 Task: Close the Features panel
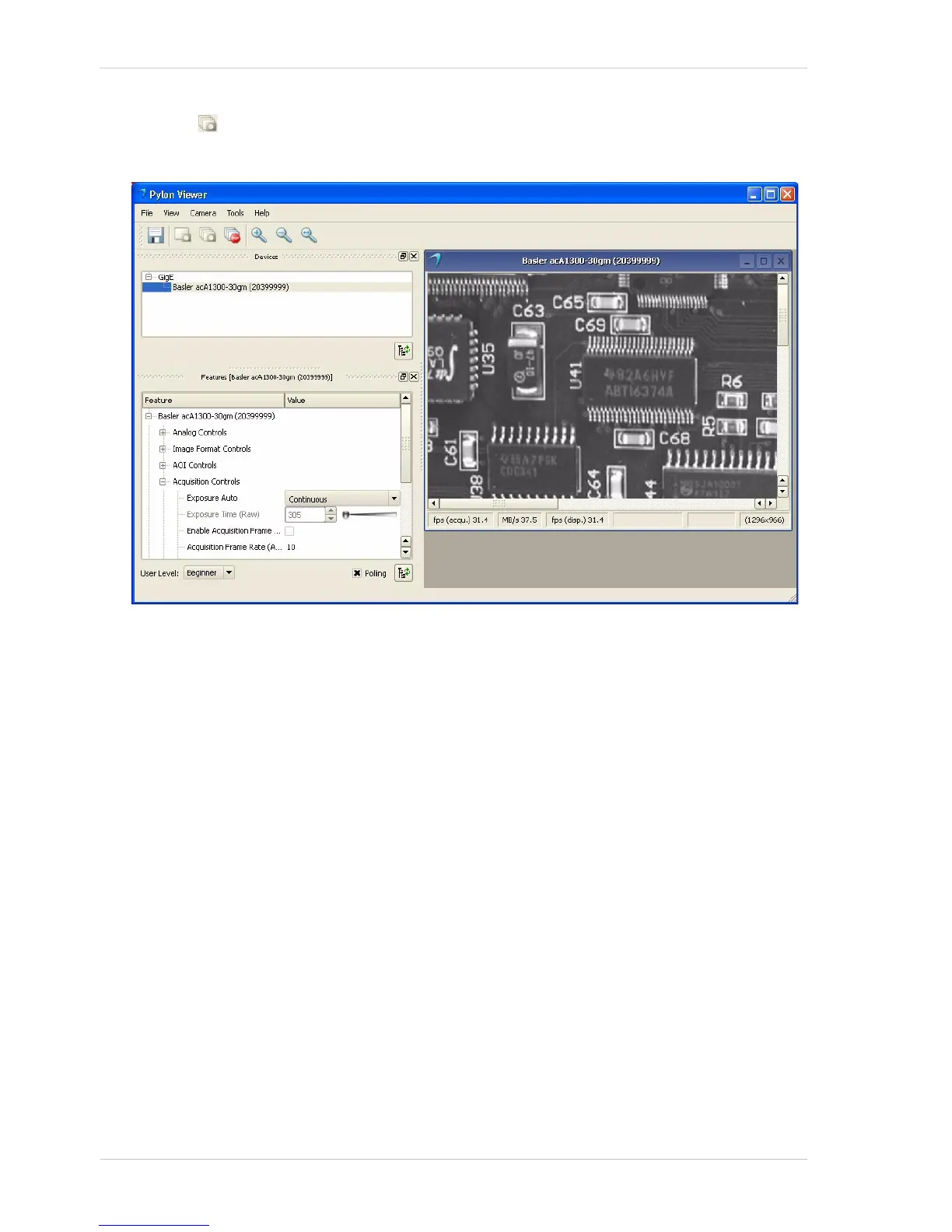point(414,376)
